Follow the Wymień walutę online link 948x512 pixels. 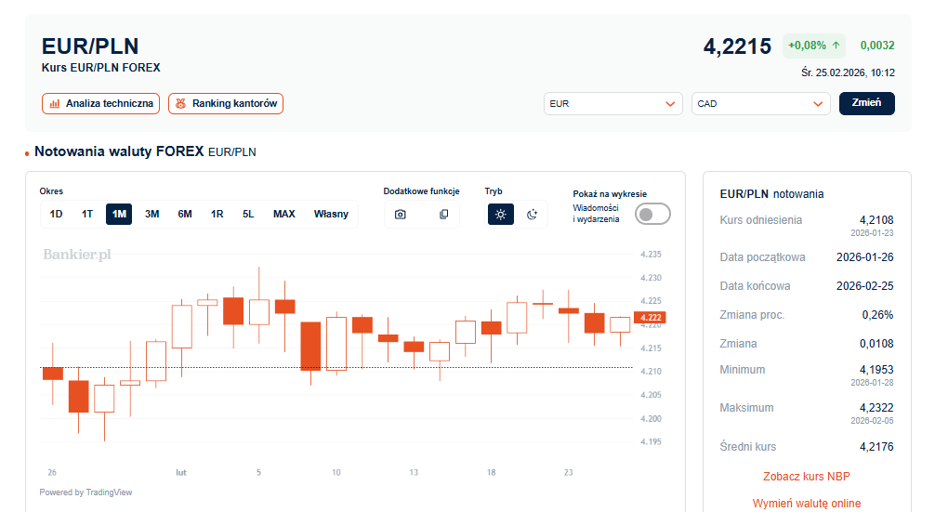[x=807, y=504]
